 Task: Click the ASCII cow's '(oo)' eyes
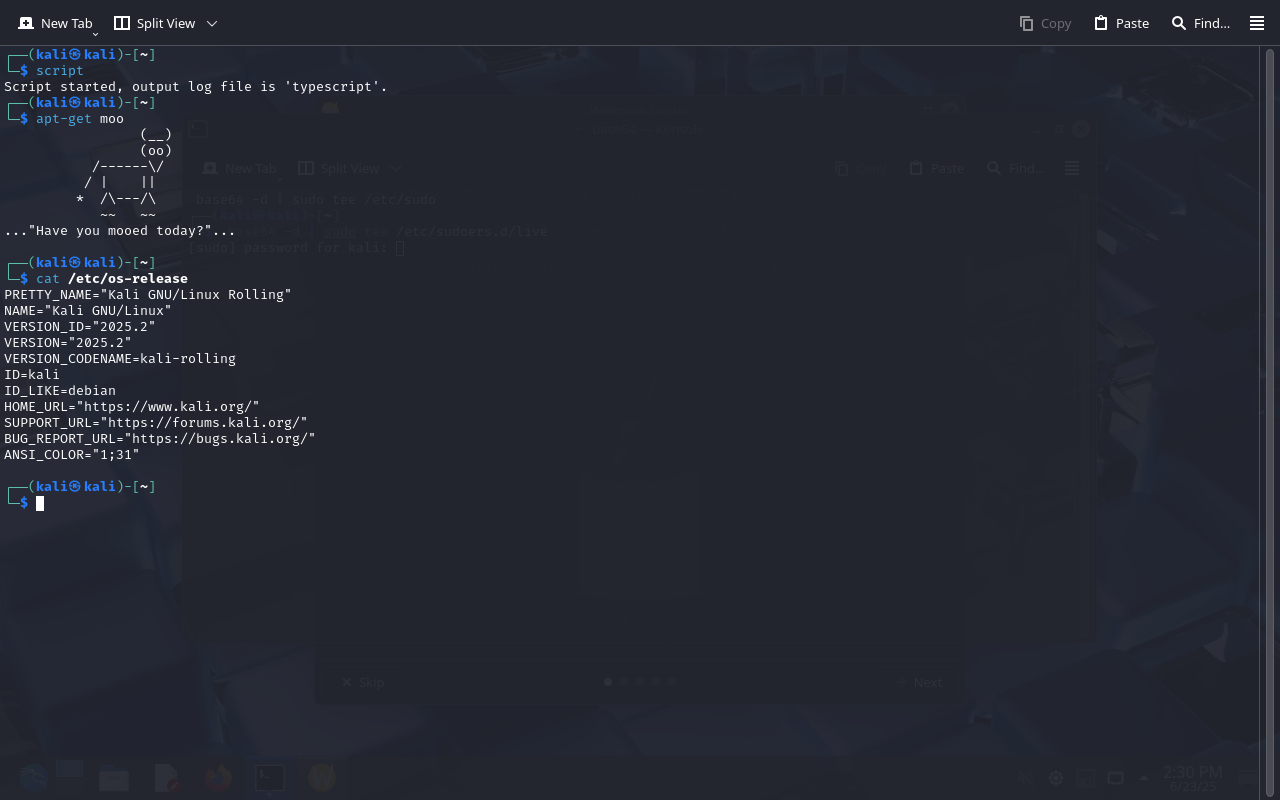[156, 151]
